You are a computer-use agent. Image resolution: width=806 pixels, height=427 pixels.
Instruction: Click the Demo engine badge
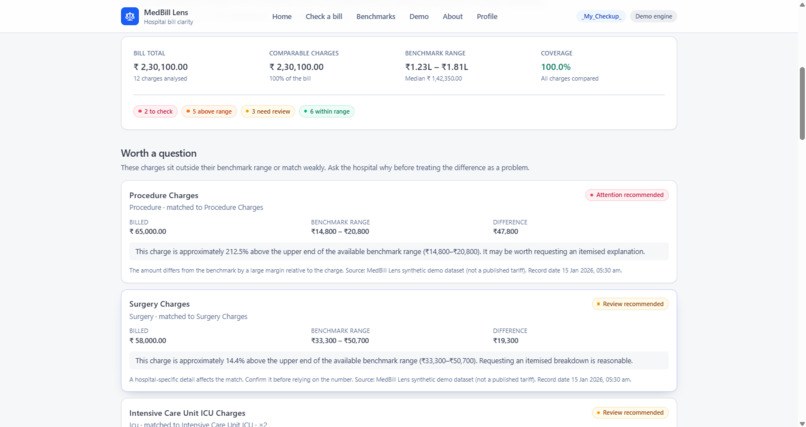tap(653, 16)
